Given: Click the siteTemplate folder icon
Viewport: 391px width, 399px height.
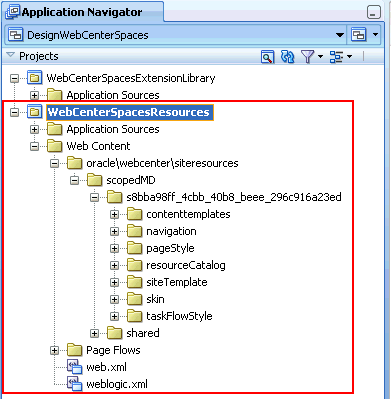Looking at the screenshot, I should click(134, 282).
